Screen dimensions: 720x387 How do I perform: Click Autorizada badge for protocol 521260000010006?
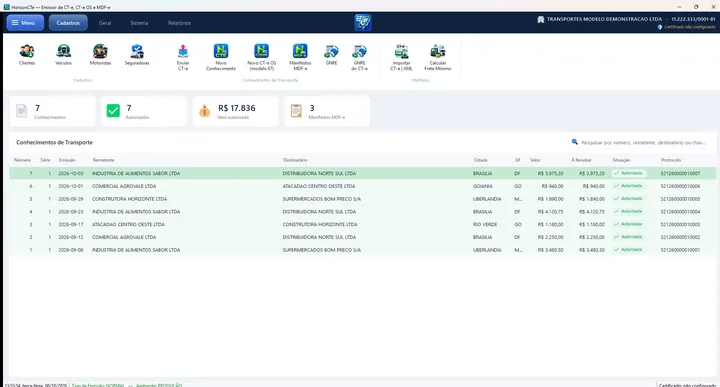click(628, 186)
